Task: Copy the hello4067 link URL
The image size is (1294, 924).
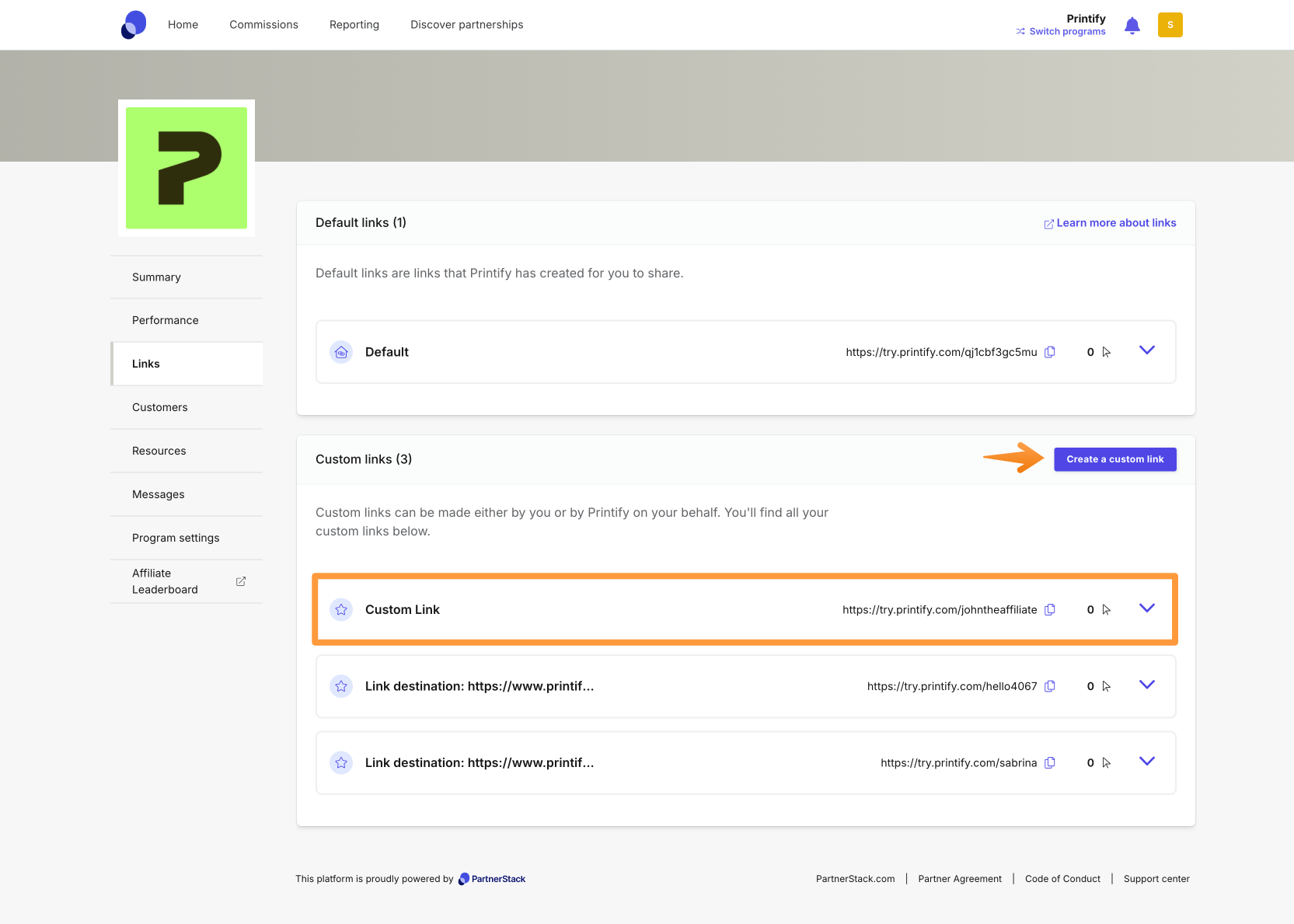Action: [1050, 686]
